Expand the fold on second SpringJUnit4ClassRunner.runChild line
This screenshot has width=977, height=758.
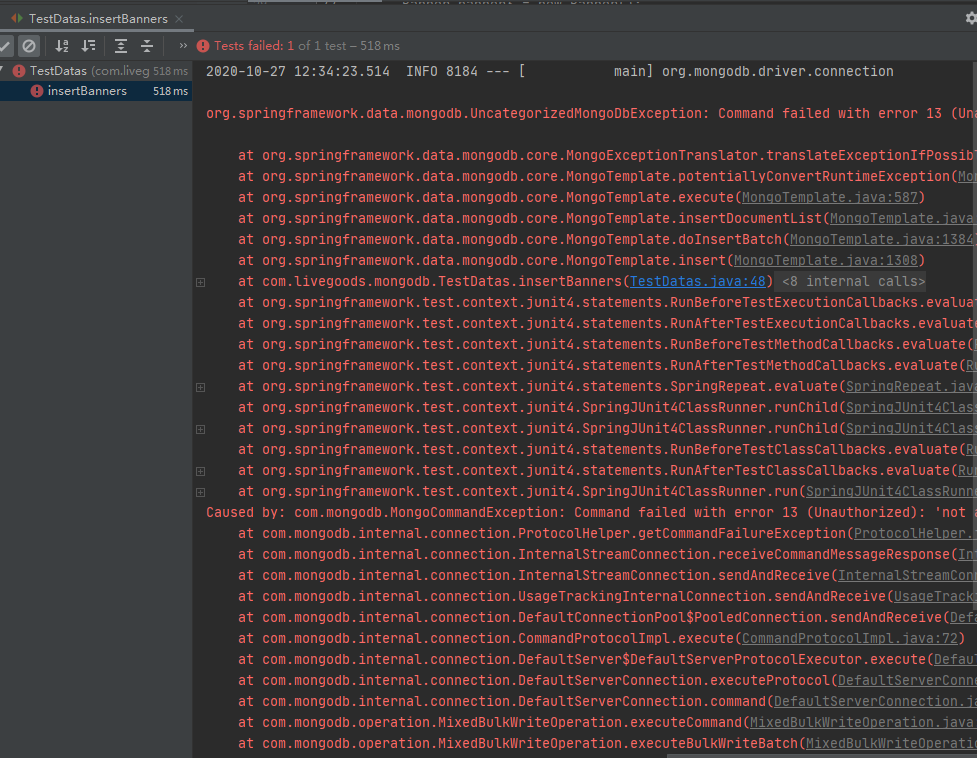tap(201, 429)
